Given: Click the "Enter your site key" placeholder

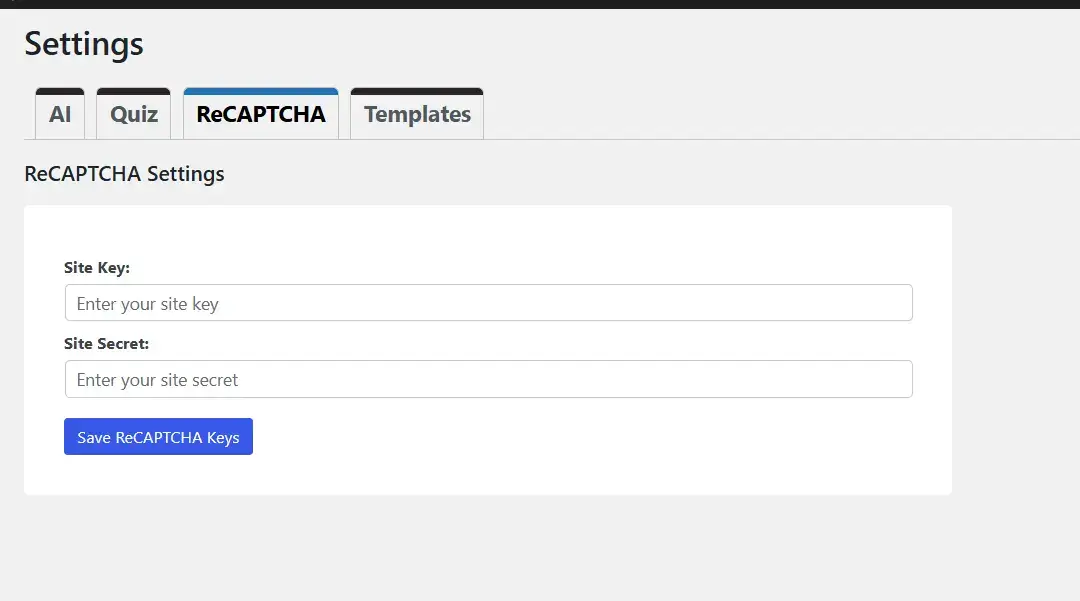Looking at the screenshot, I should (x=148, y=304).
